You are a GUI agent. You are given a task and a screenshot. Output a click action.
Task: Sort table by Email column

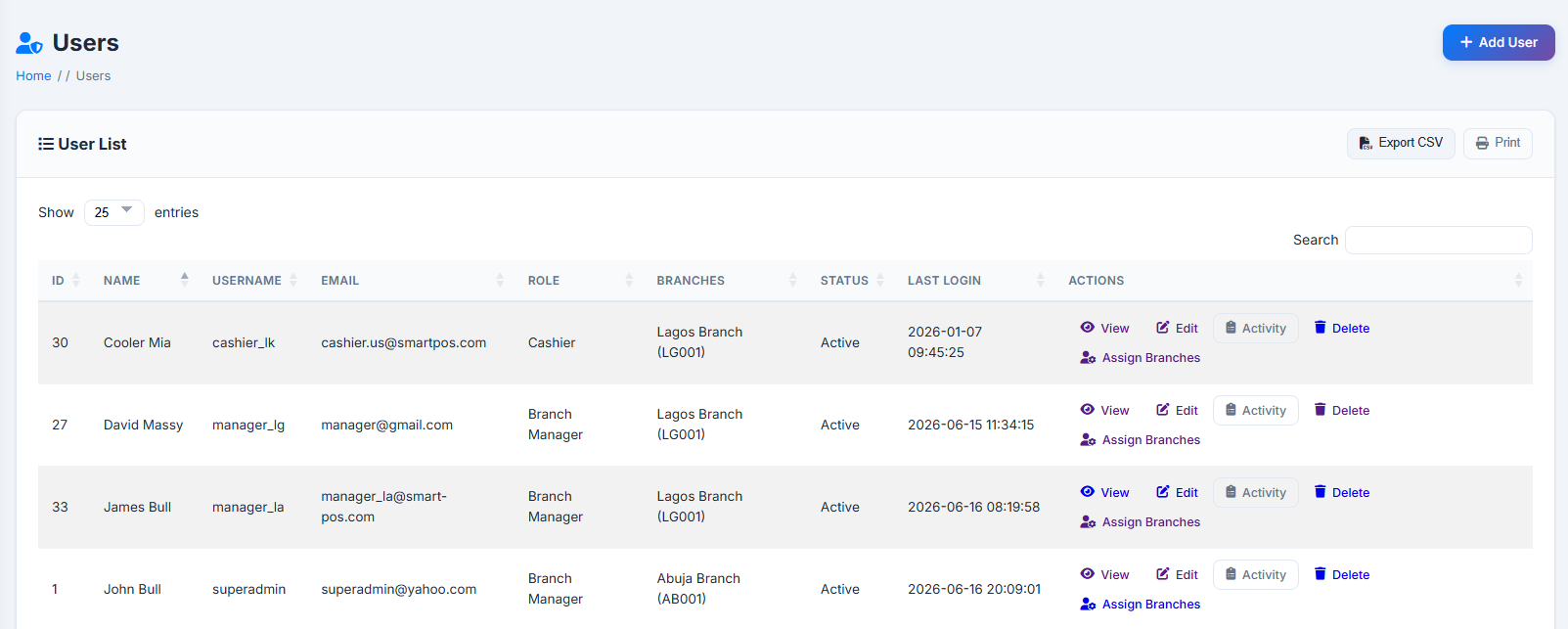pyautogui.click(x=411, y=281)
